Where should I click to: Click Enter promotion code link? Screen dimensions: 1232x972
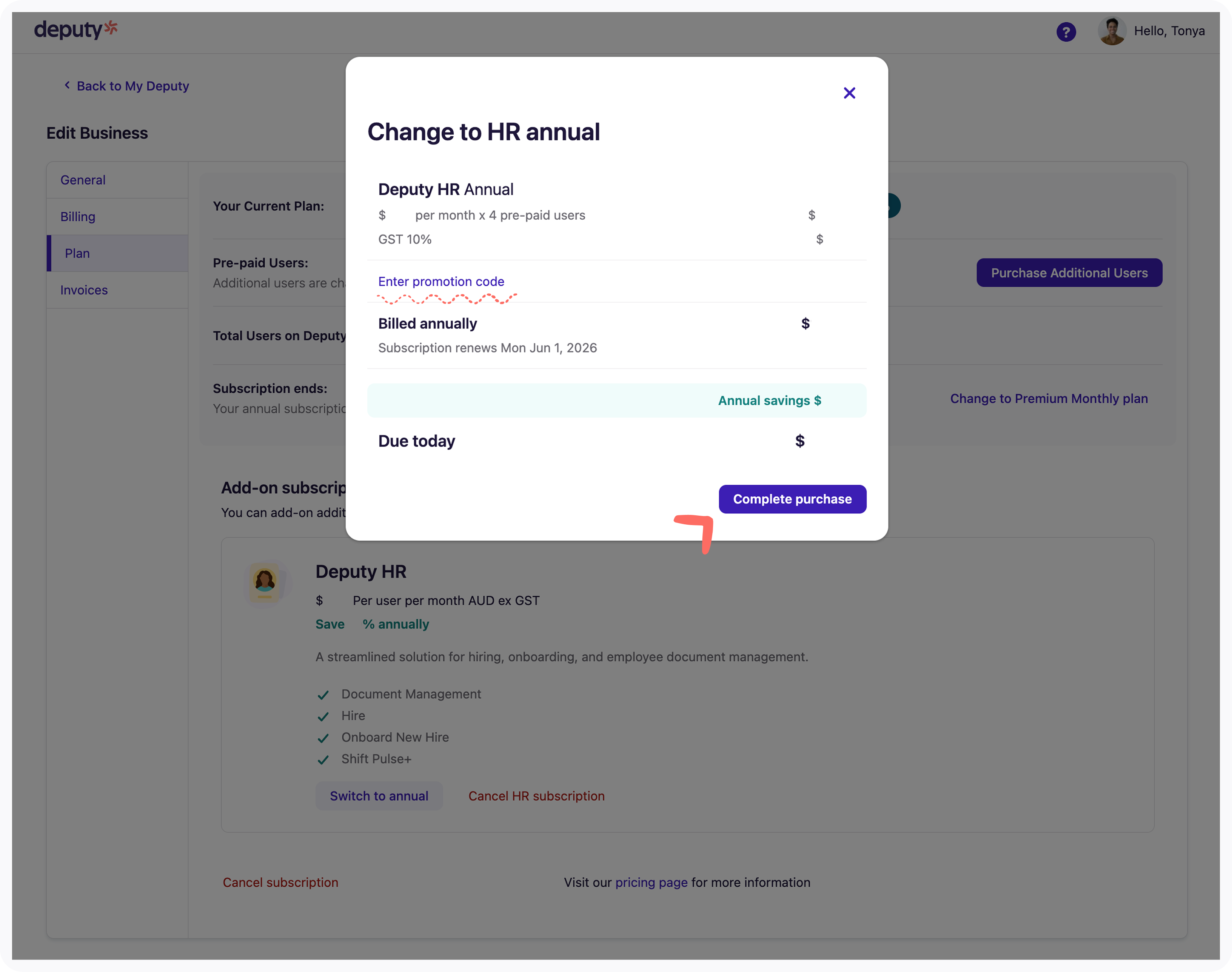441,281
